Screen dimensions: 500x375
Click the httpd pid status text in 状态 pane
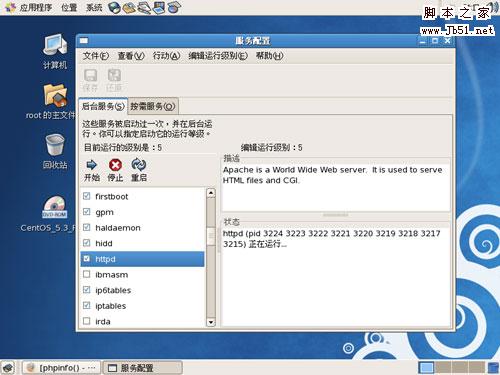click(x=331, y=239)
